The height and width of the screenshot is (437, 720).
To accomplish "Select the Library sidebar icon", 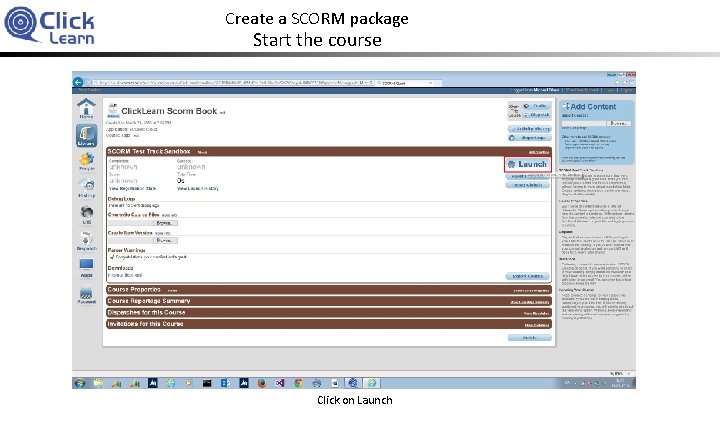I will [x=86, y=135].
